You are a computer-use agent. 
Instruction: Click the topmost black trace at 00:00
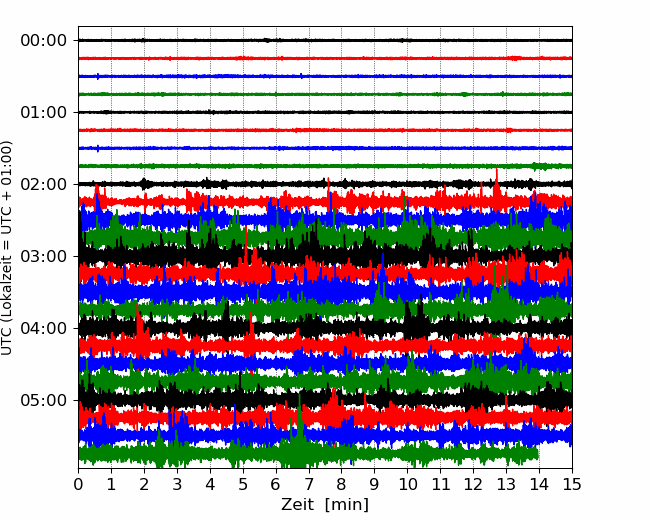(300, 40)
